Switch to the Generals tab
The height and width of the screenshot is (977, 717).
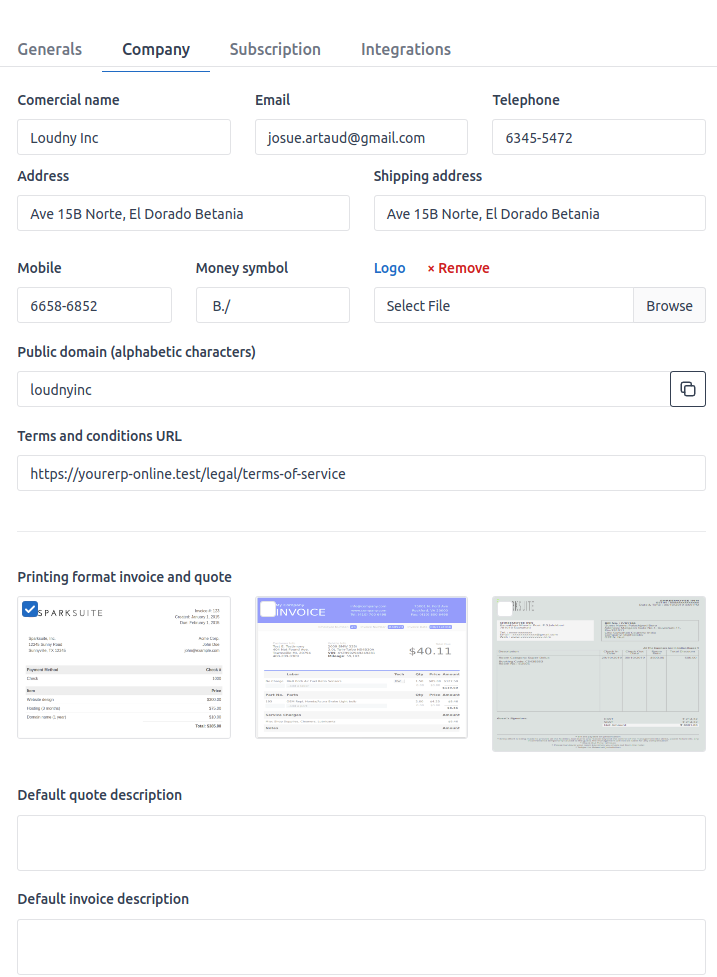50,49
